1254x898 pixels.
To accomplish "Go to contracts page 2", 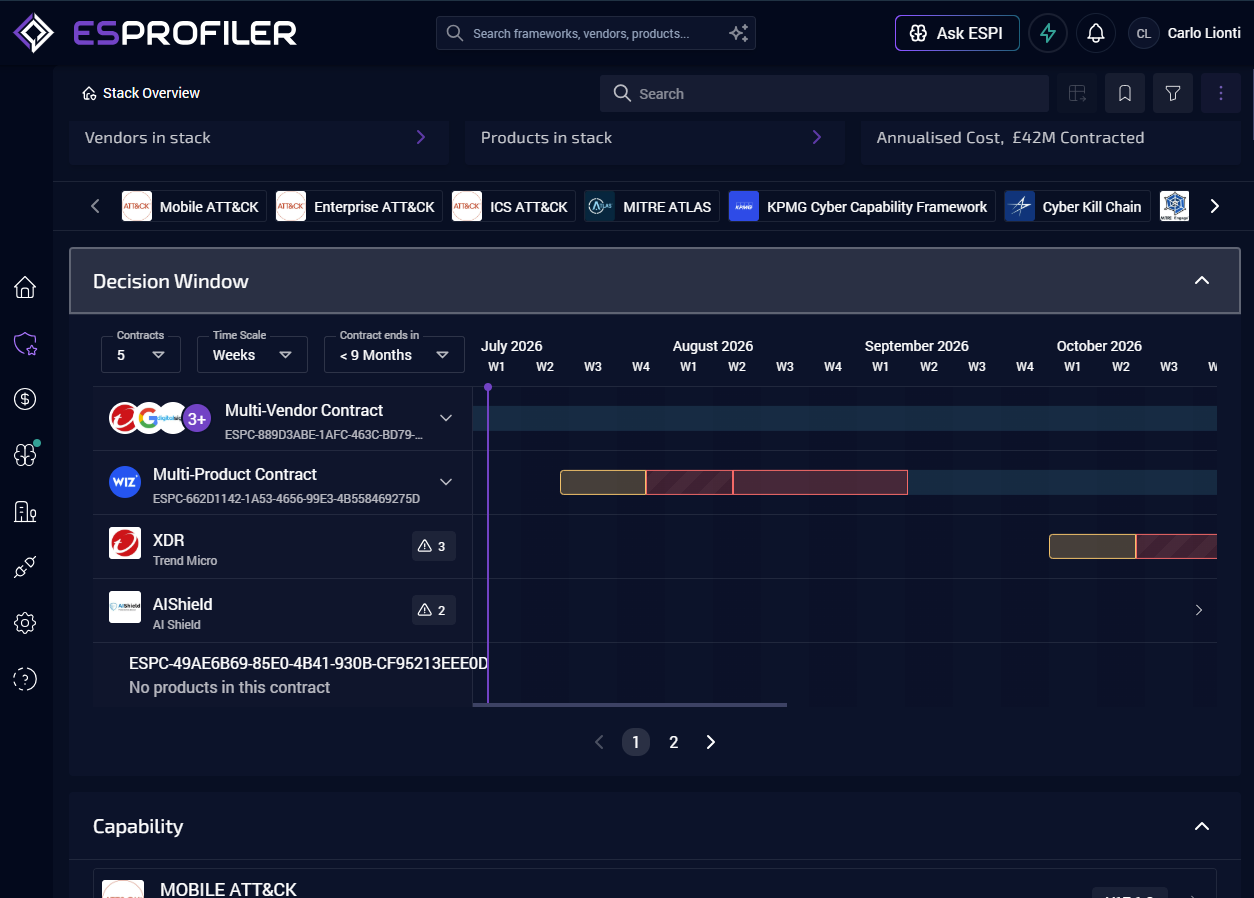I will pos(674,742).
